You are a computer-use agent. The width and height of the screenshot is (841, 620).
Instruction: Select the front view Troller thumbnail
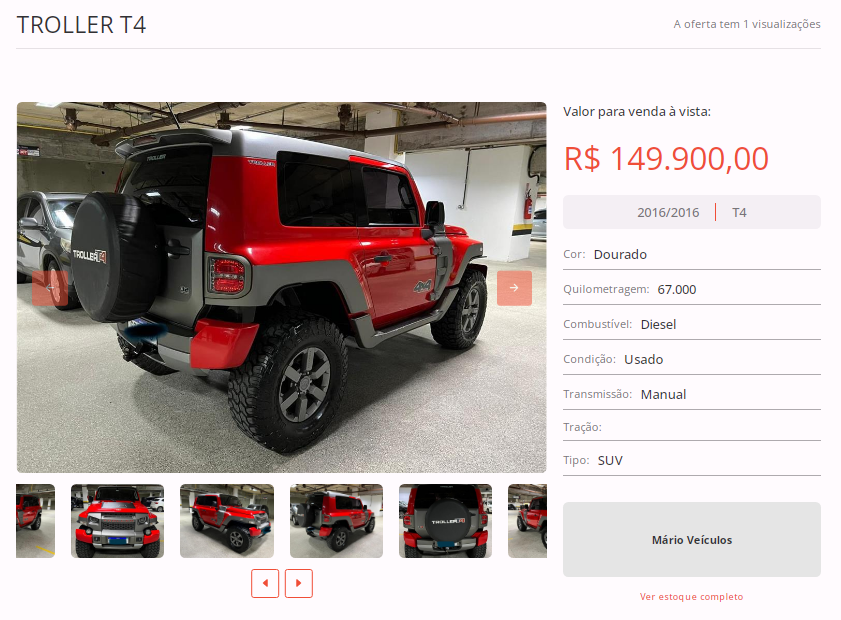117,521
